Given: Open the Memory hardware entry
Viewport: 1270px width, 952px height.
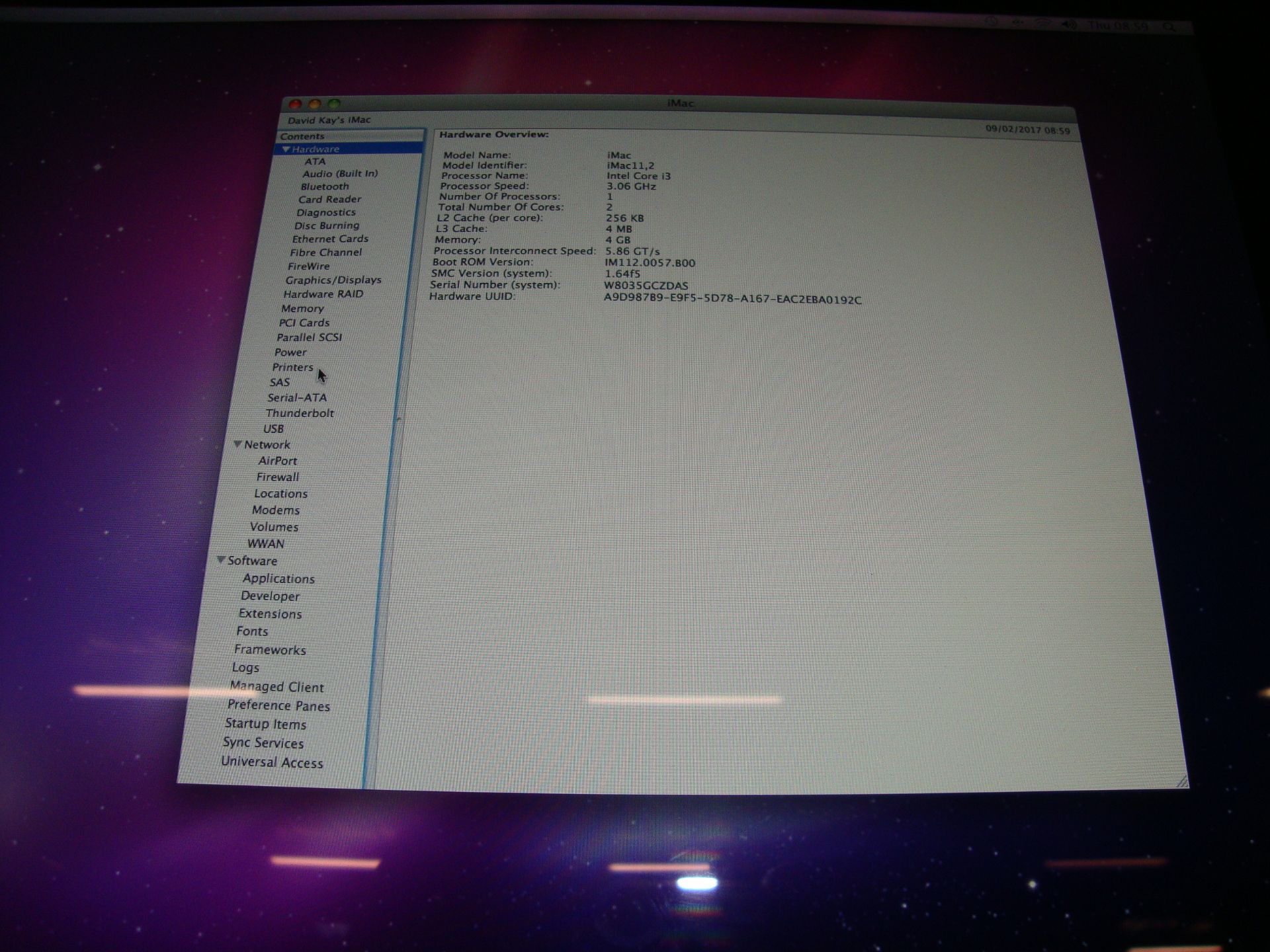Looking at the screenshot, I should coord(302,309).
